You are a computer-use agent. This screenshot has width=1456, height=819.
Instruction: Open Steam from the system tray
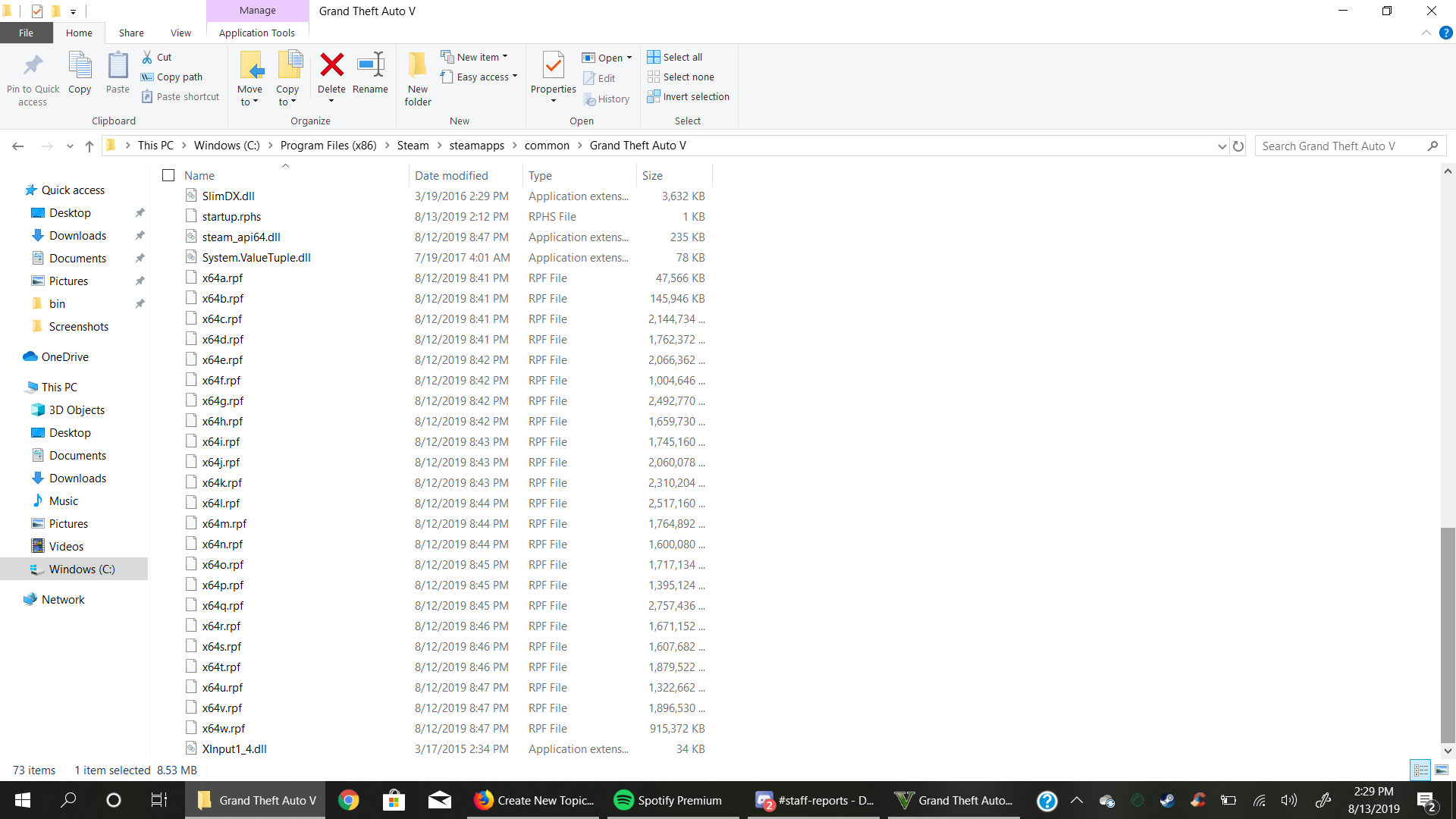(1167, 800)
